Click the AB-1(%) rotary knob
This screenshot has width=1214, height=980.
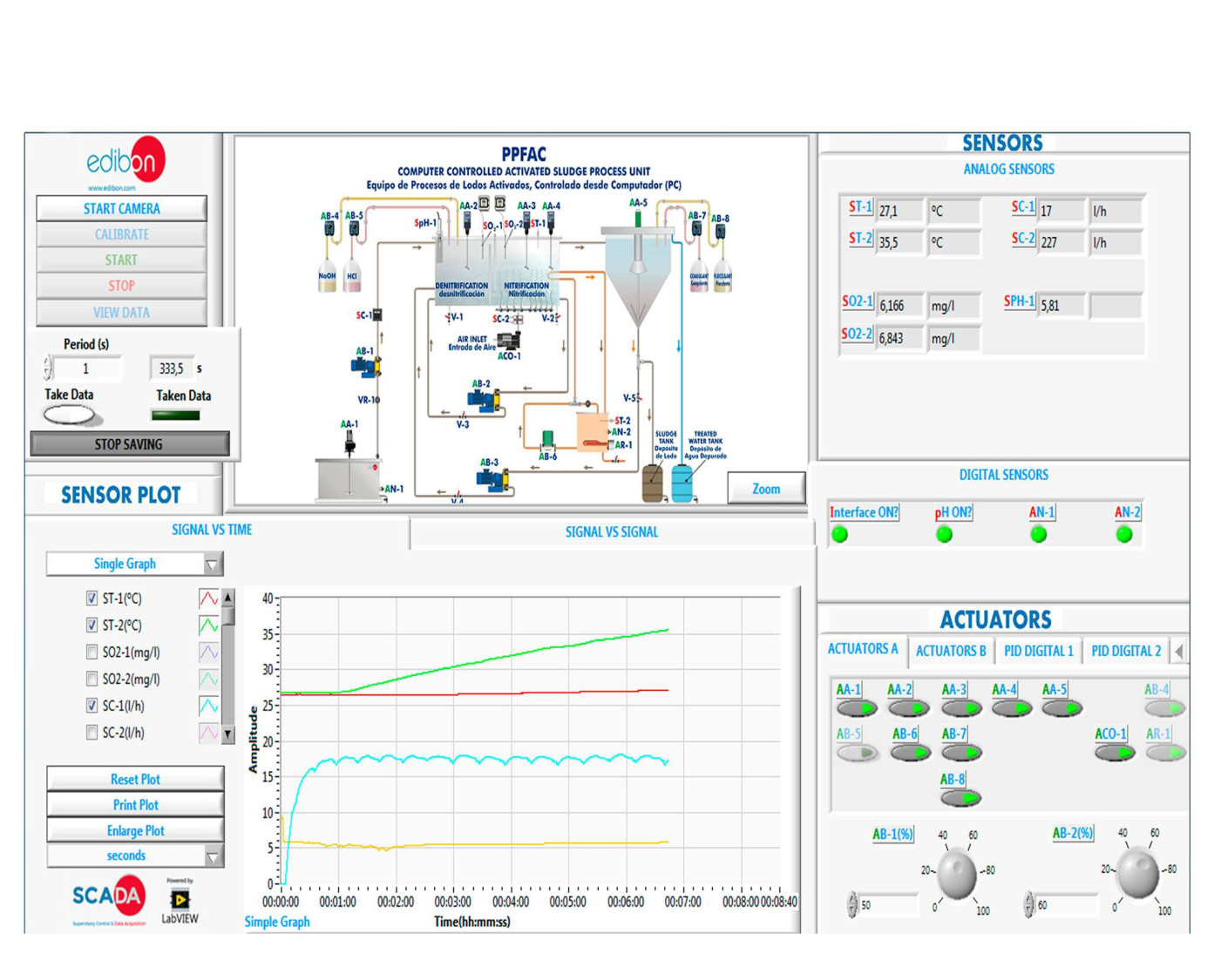click(x=957, y=873)
